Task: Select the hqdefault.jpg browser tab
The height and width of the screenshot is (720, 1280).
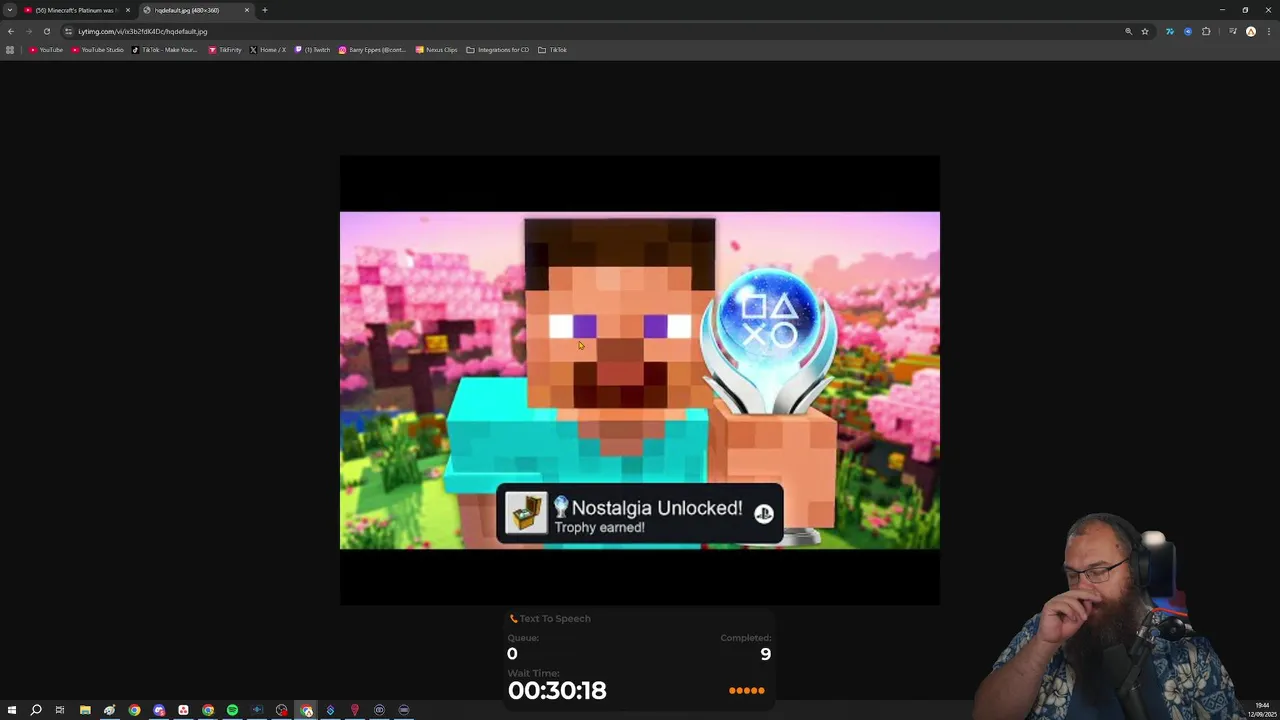Action: [195, 10]
